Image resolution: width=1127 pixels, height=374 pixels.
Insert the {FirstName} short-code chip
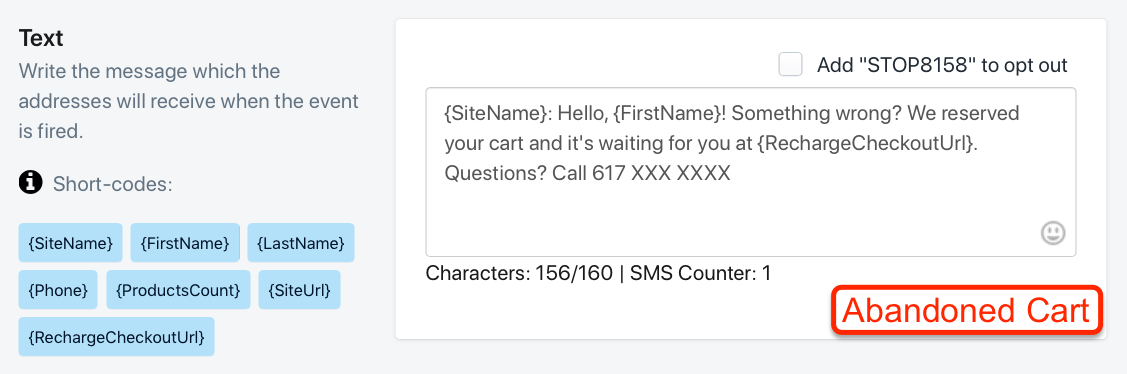pos(185,243)
